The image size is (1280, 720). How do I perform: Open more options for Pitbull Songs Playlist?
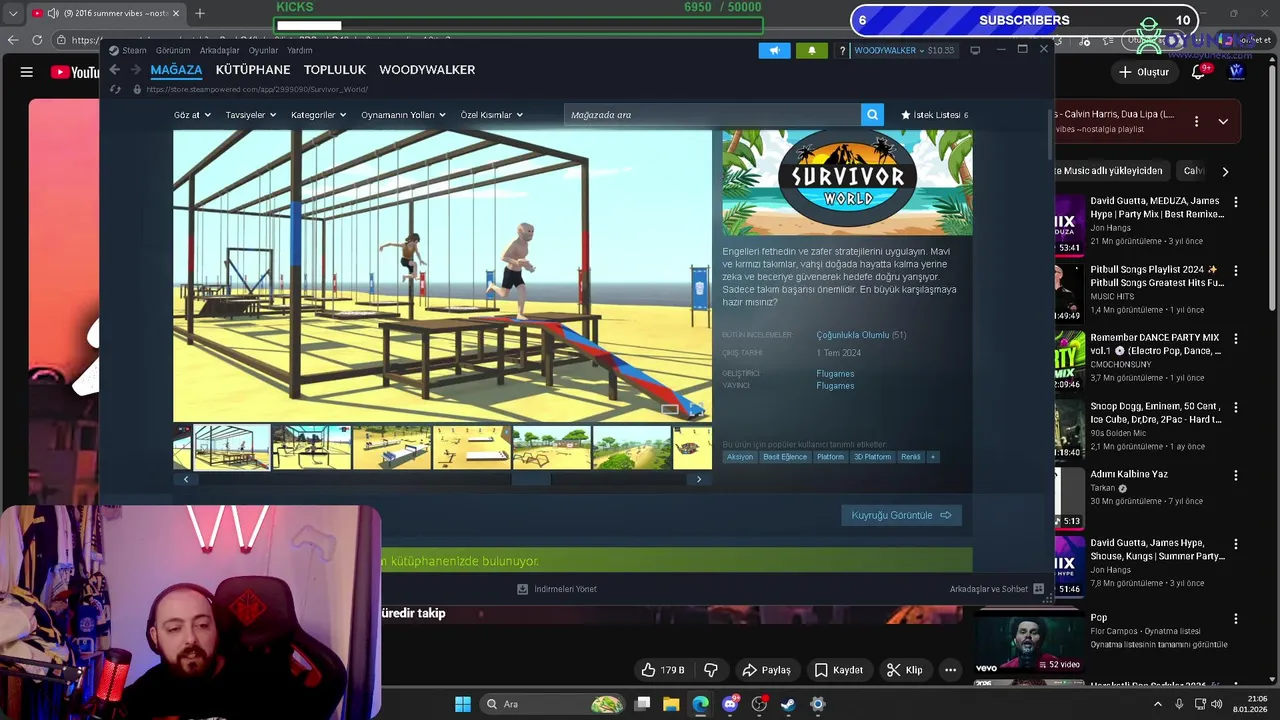click(1236, 271)
